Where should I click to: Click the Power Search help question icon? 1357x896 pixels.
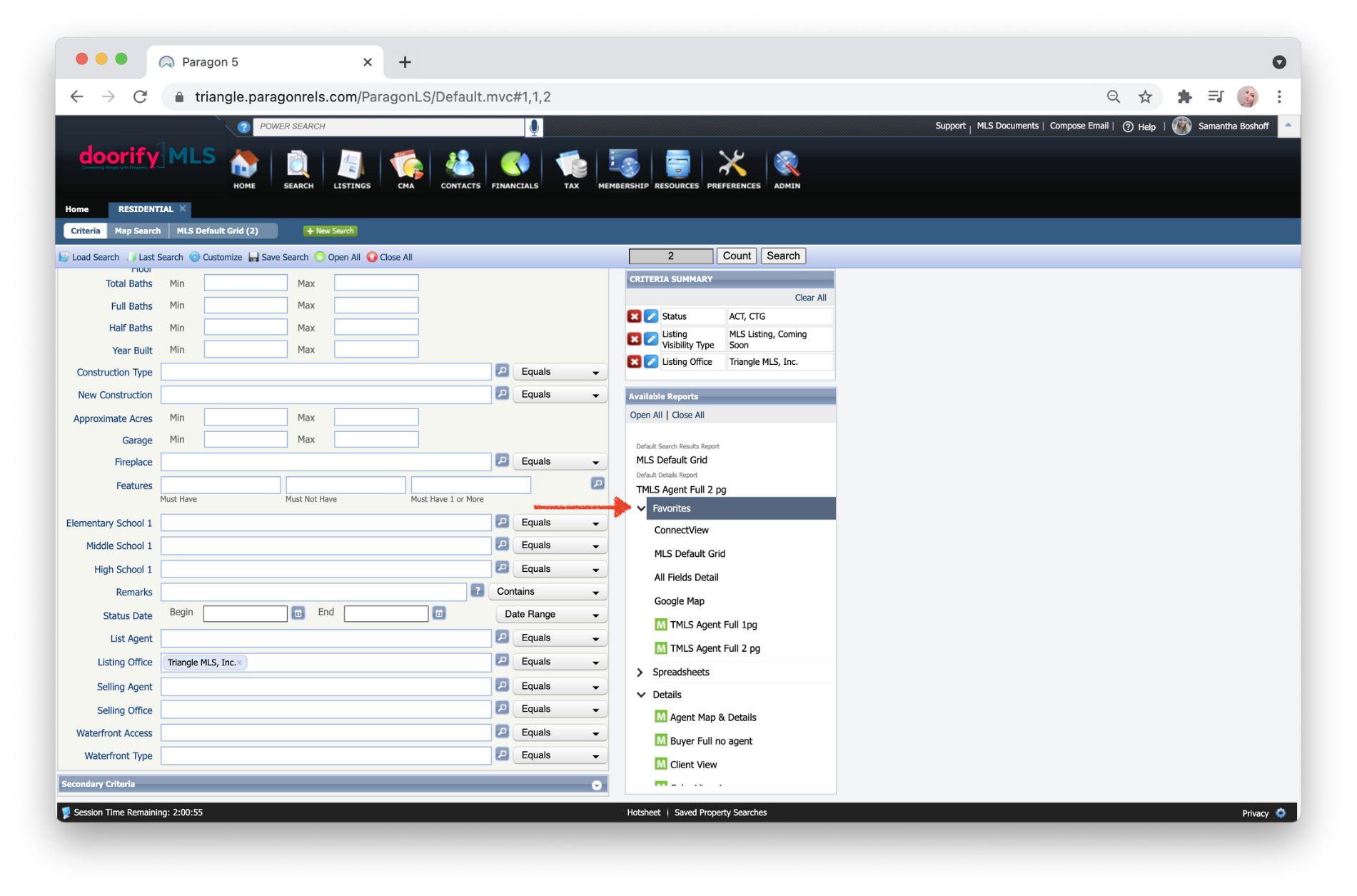(243, 127)
